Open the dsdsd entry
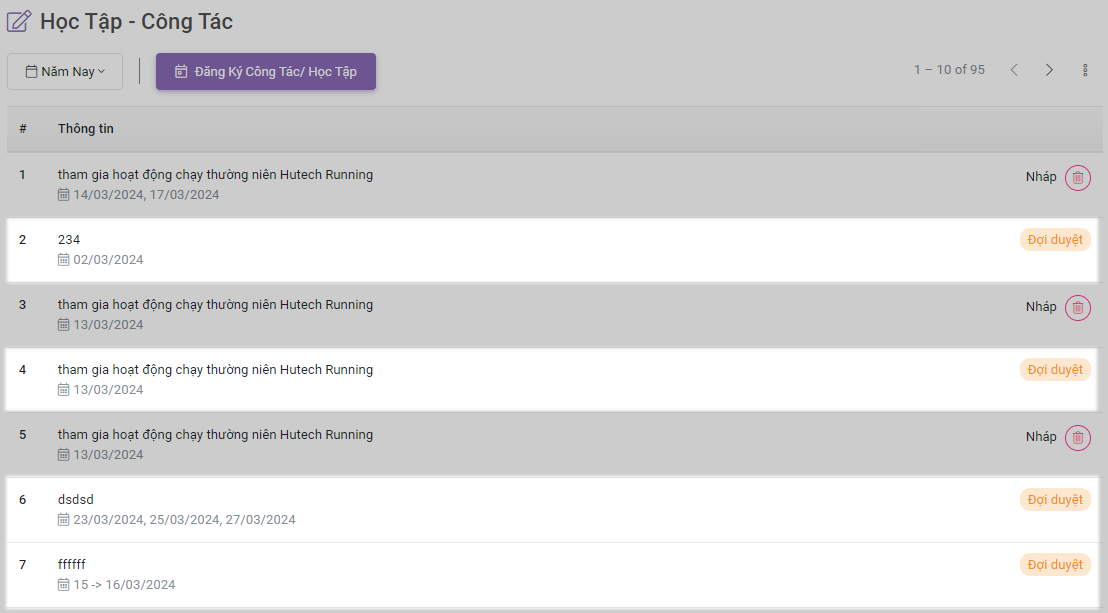This screenshot has width=1108, height=613. click(x=76, y=500)
